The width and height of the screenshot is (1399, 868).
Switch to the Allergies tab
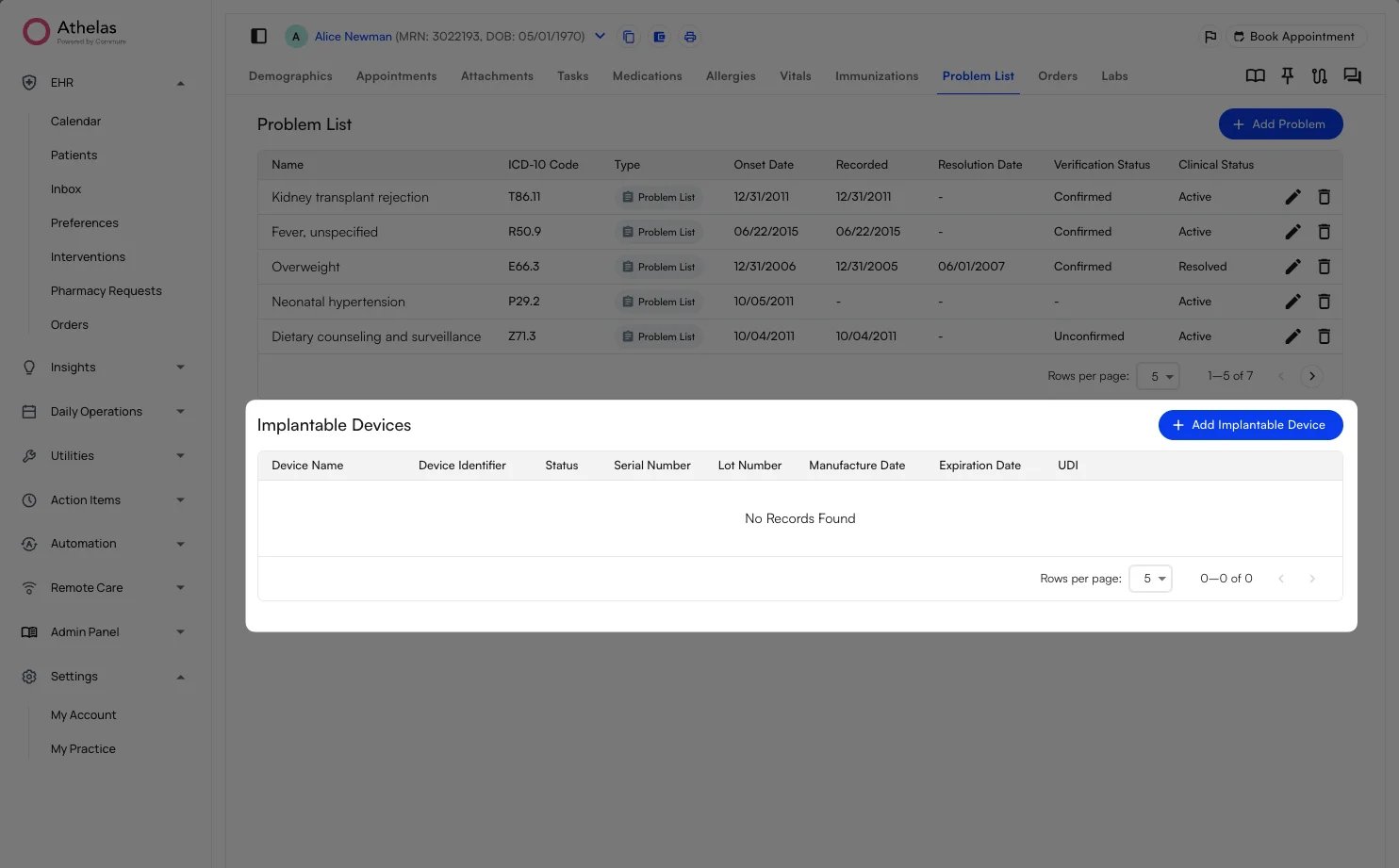pos(731,76)
